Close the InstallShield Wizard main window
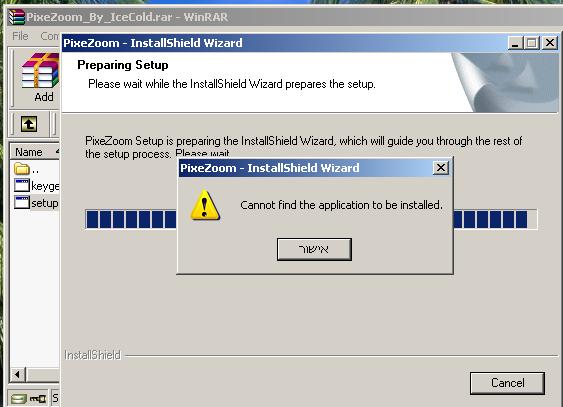The width and height of the screenshot is (563, 407). coord(550,43)
